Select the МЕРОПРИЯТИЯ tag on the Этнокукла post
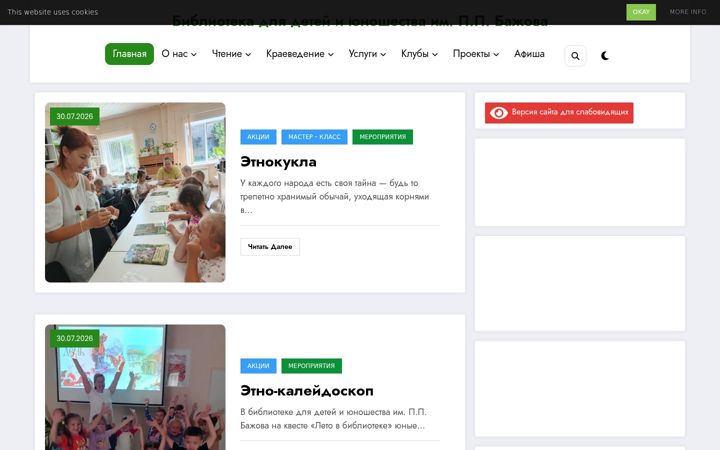This screenshot has width=720, height=450. (382, 137)
